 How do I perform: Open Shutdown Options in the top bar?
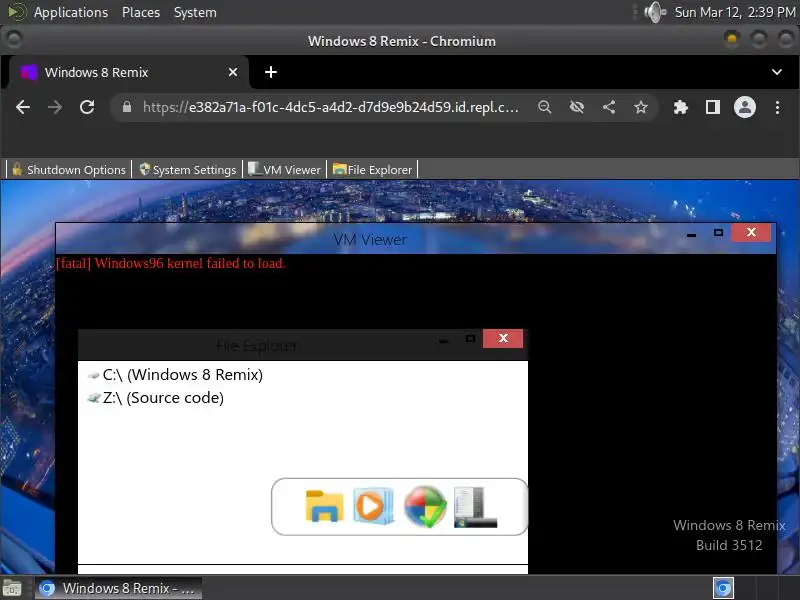coord(68,169)
